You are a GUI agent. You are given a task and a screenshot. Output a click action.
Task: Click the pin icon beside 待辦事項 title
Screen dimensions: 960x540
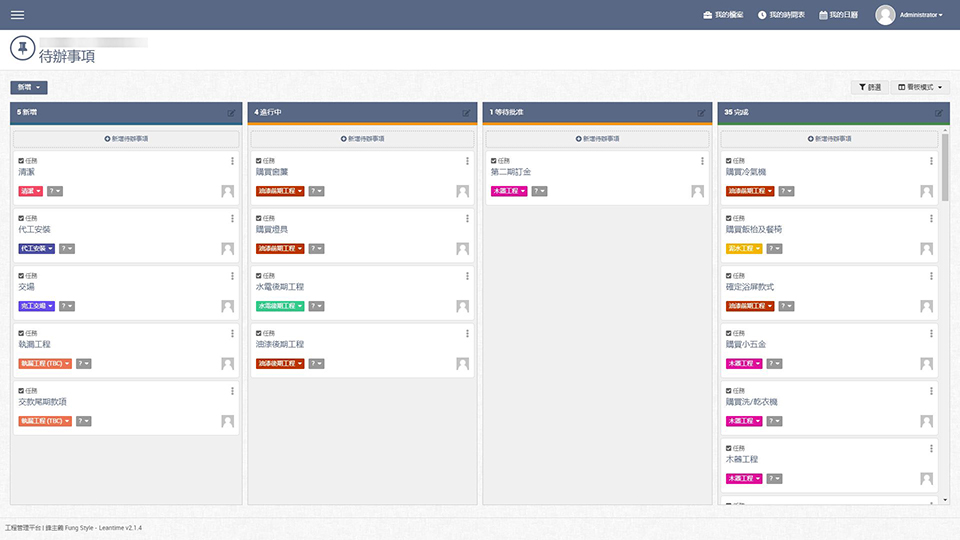coord(22,48)
